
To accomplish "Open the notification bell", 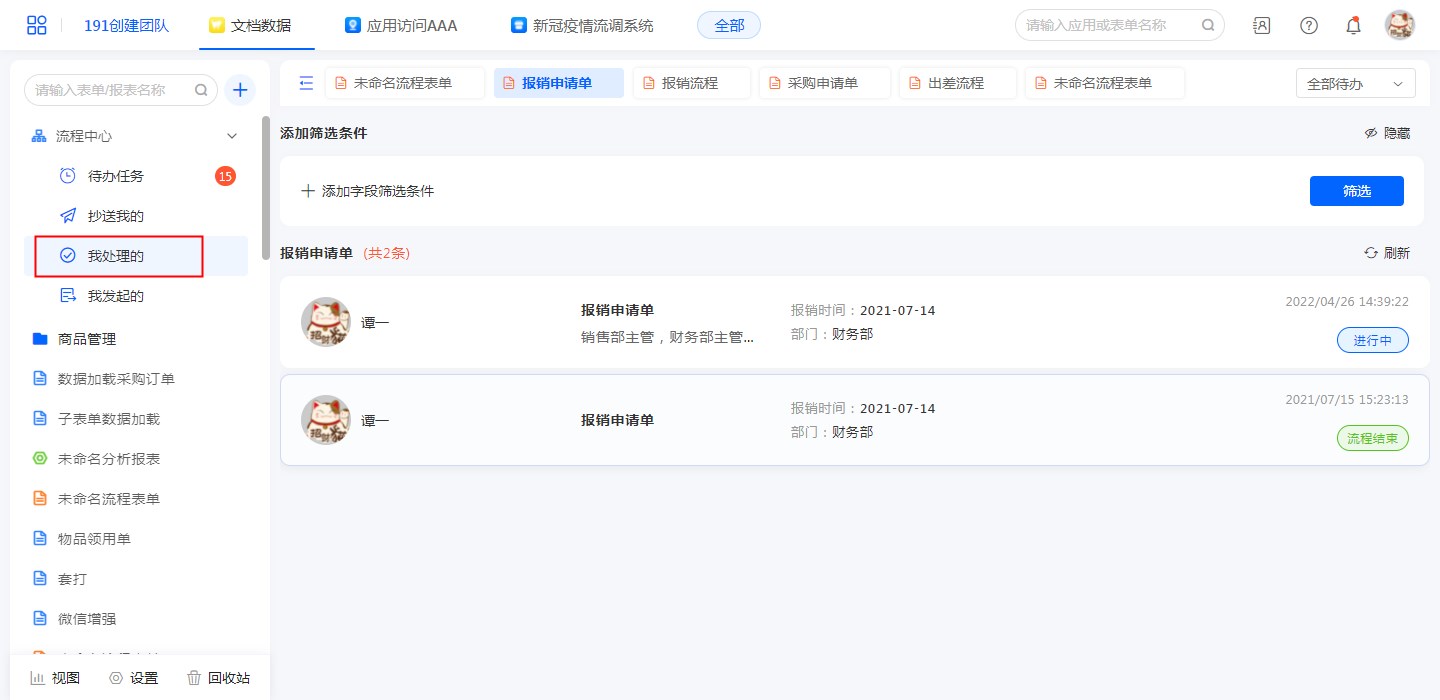I will 1353,25.
